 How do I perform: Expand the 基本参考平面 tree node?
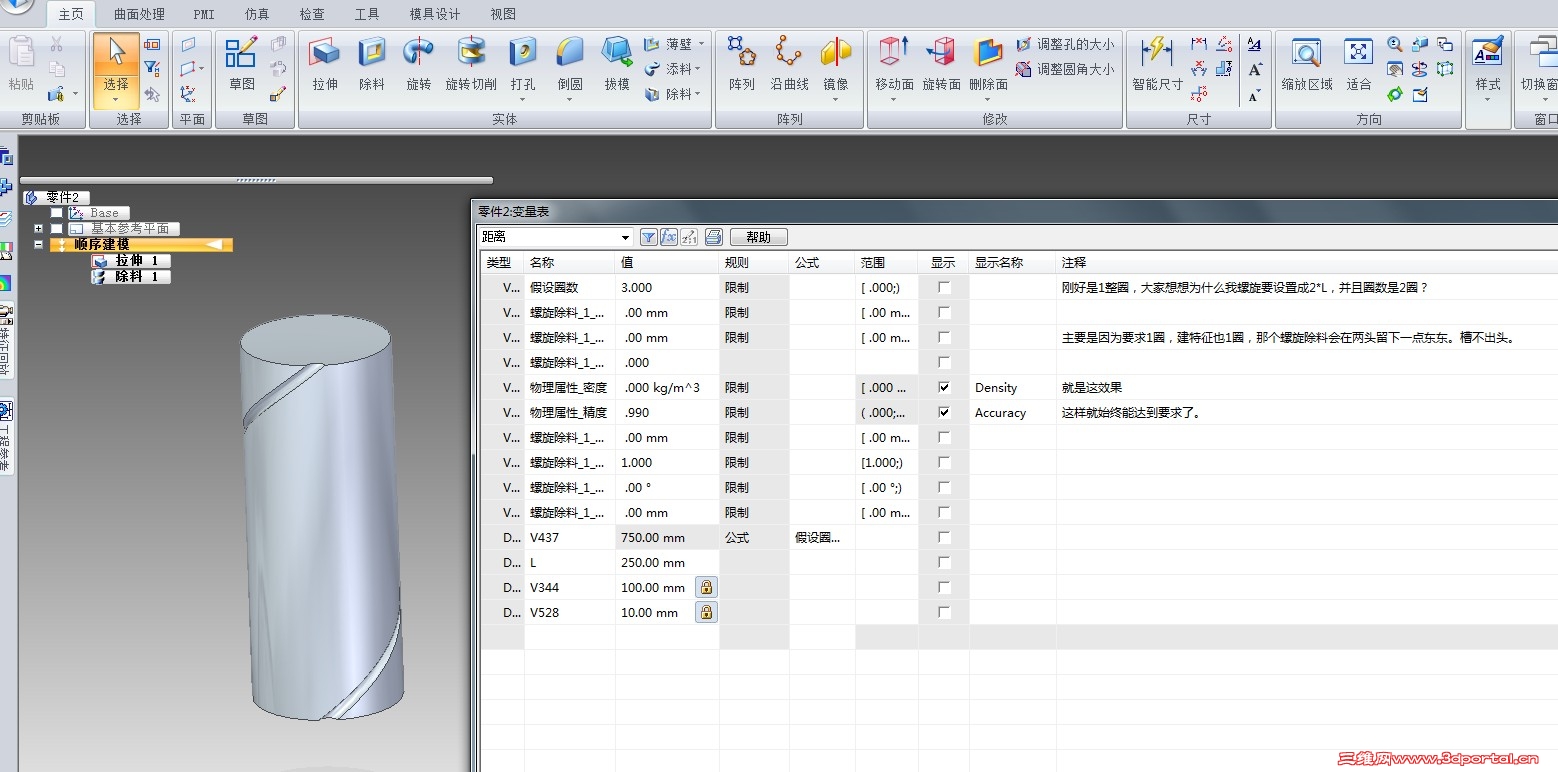(38, 229)
